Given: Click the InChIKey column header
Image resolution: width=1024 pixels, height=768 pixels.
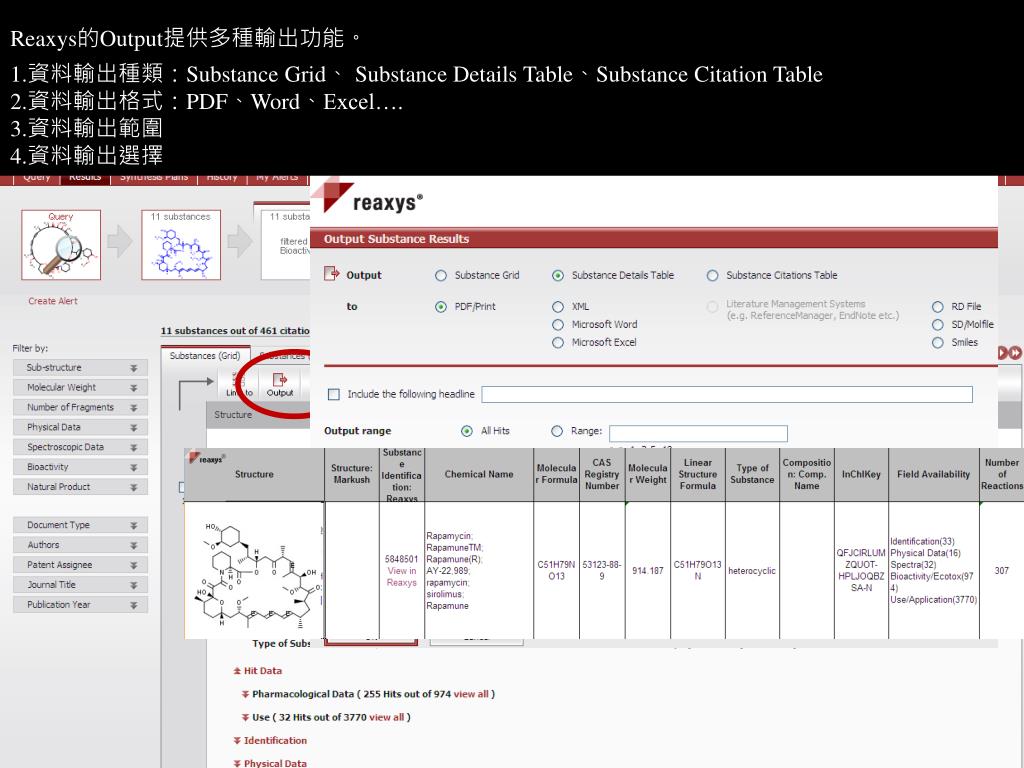Looking at the screenshot, I should pyautogui.click(x=861, y=474).
